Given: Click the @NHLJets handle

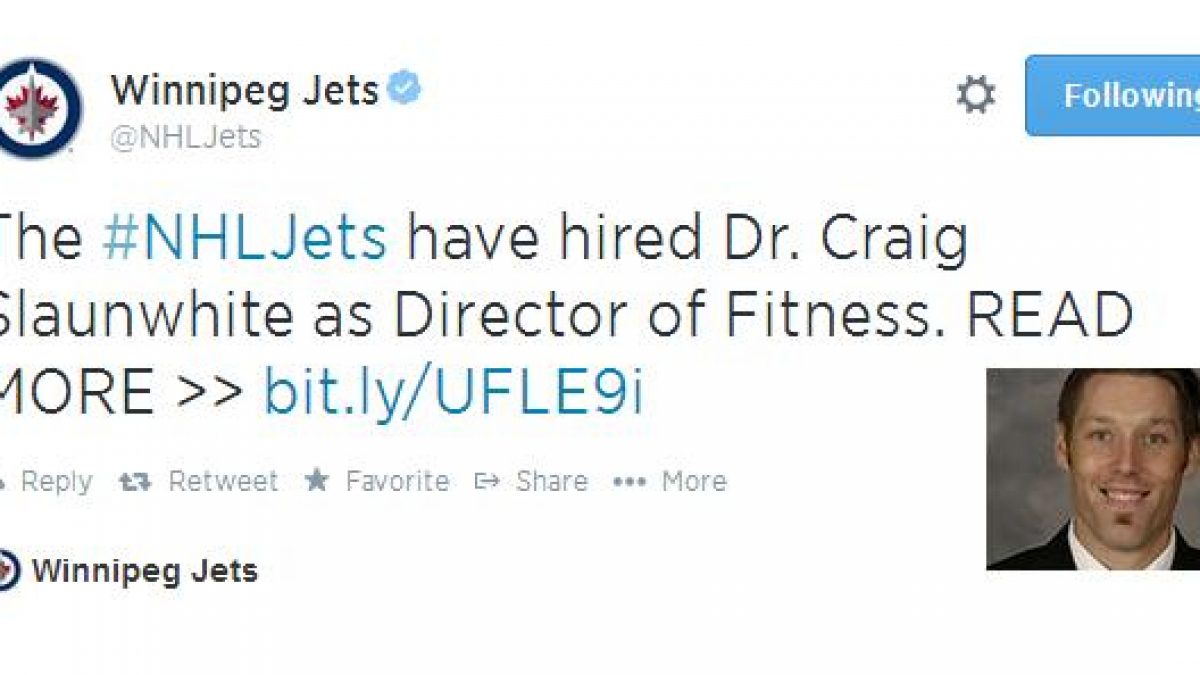Looking at the screenshot, I should (x=186, y=137).
